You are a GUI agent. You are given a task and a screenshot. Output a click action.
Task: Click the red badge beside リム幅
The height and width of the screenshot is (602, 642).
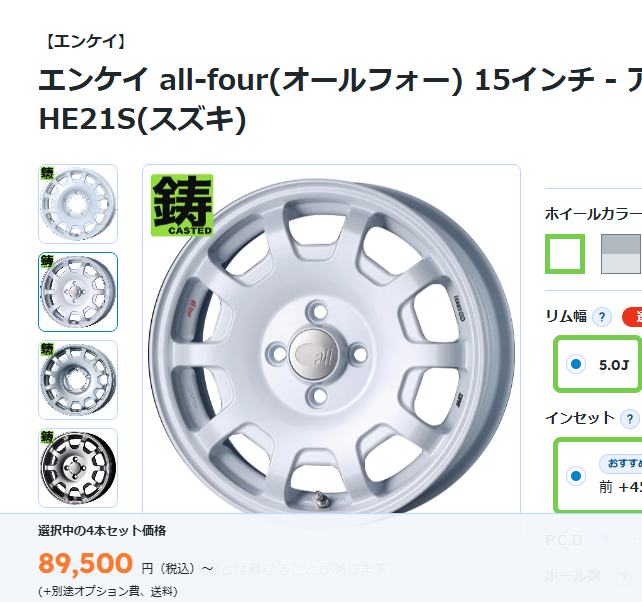[632, 317]
